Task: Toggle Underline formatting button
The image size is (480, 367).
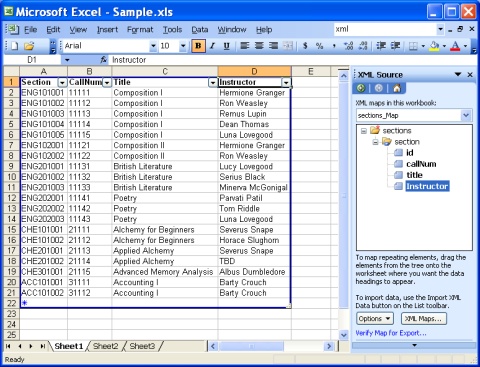Action: 227,46
